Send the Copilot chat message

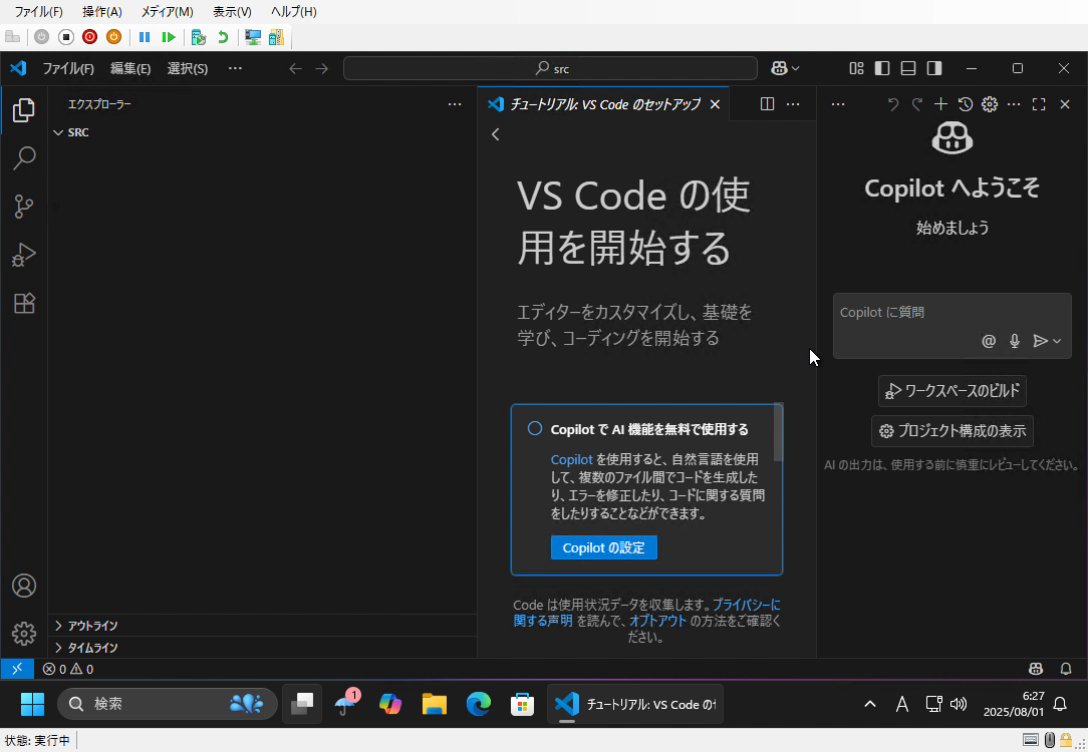(x=1040, y=341)
